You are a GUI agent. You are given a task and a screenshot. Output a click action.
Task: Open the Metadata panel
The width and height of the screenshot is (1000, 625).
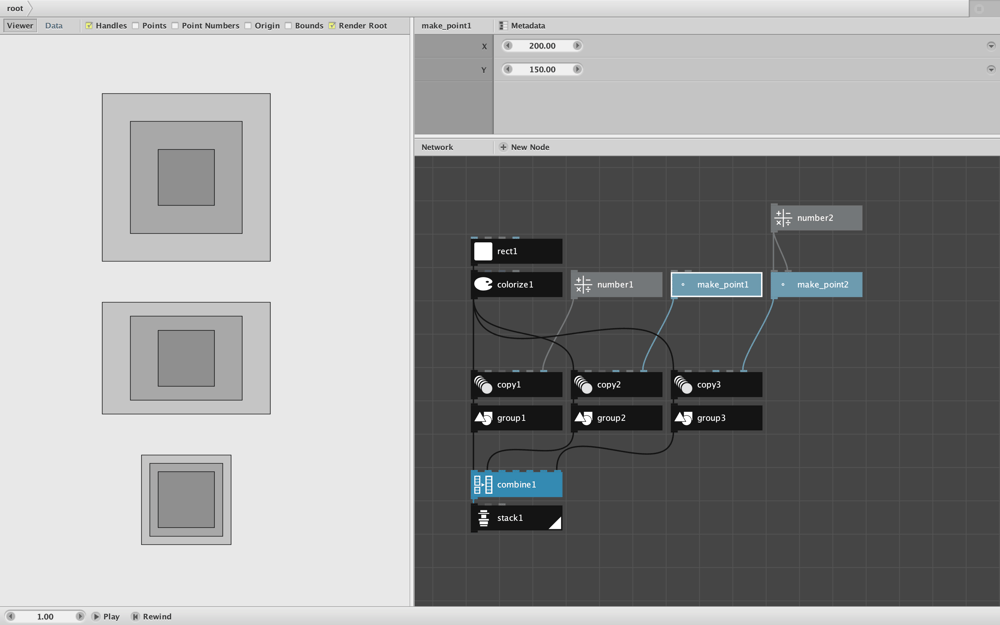(x=522, y=26)
